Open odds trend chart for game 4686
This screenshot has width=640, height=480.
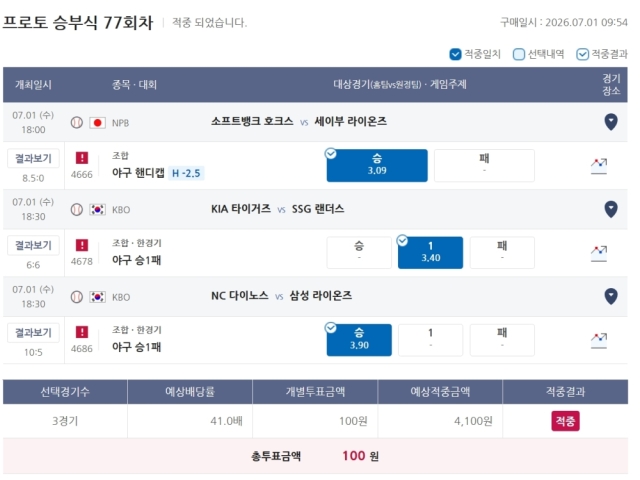click(x=599, y=340)
